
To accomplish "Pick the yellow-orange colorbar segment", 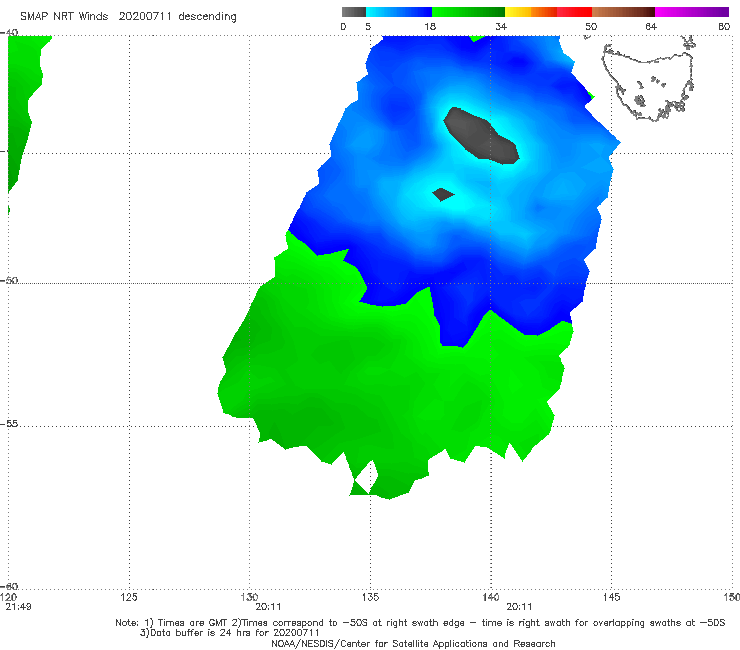I will tap(531, 12).
